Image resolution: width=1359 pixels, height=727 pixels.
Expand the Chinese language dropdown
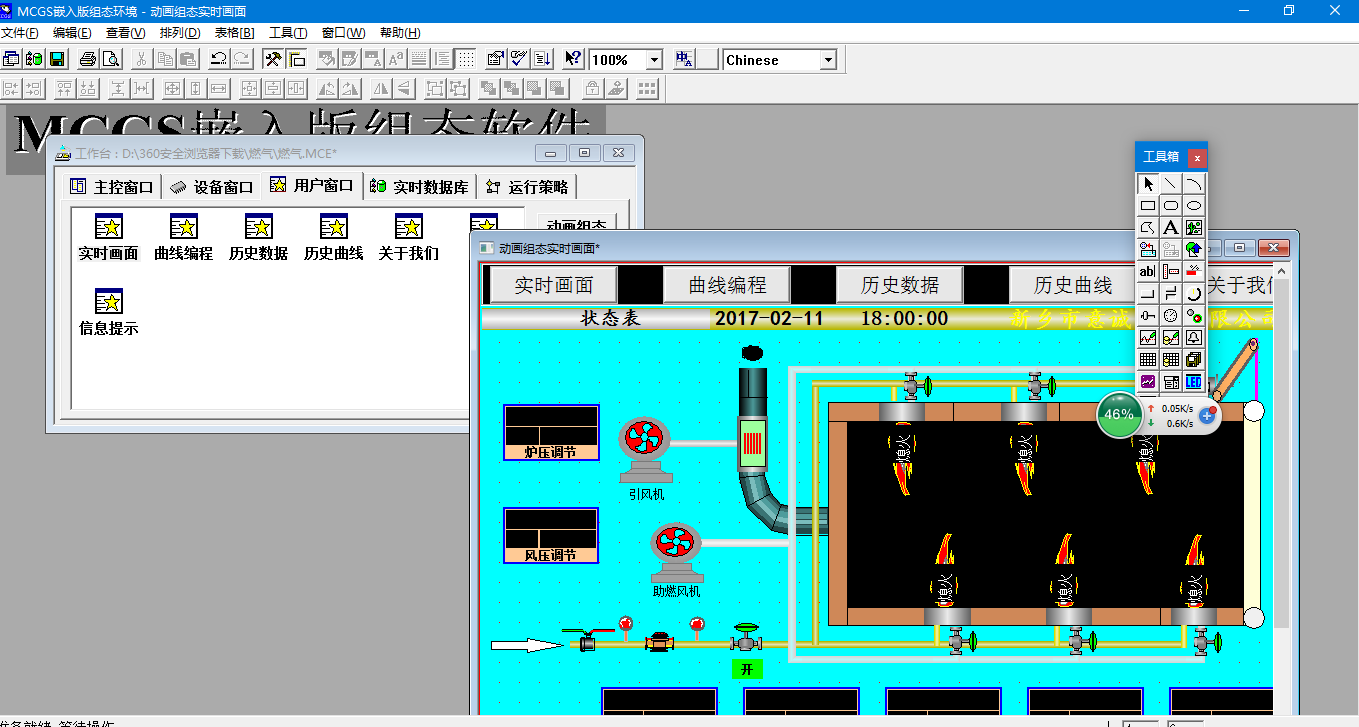click(x=828, y=60)
